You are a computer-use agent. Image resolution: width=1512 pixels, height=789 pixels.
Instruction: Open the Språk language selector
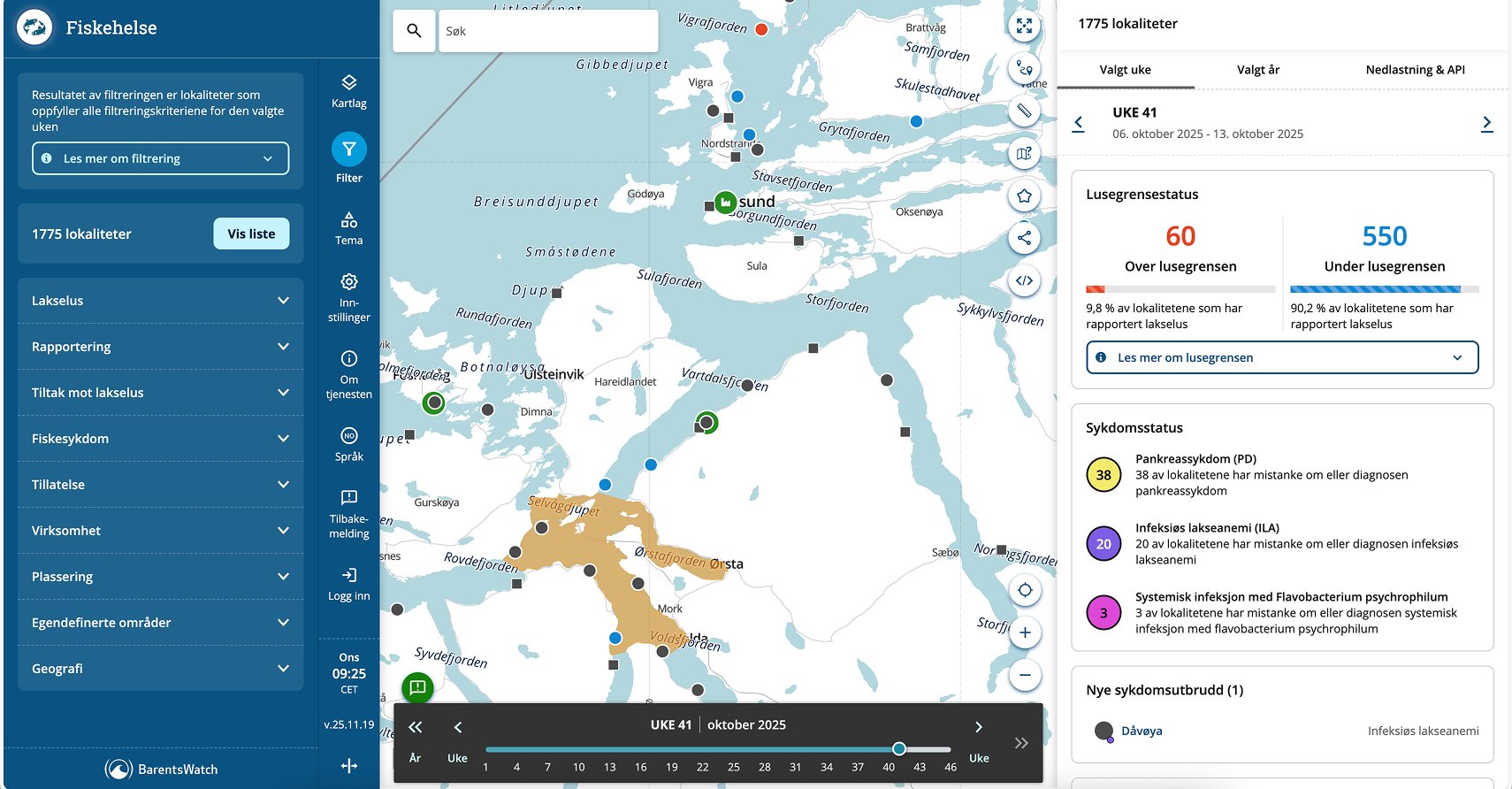(x=348, y=444)
